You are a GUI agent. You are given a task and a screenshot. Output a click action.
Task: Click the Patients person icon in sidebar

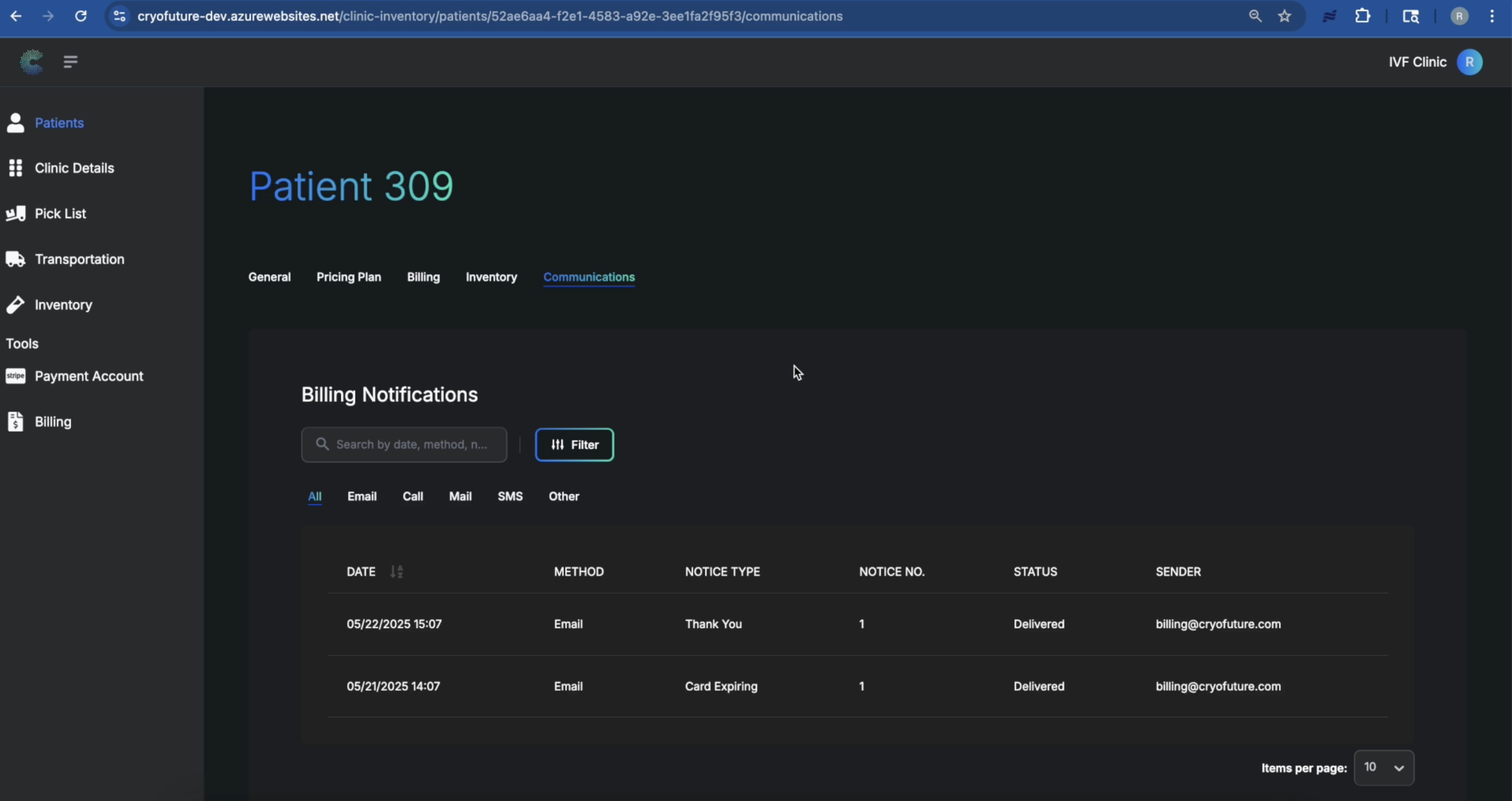click(16, 123)
